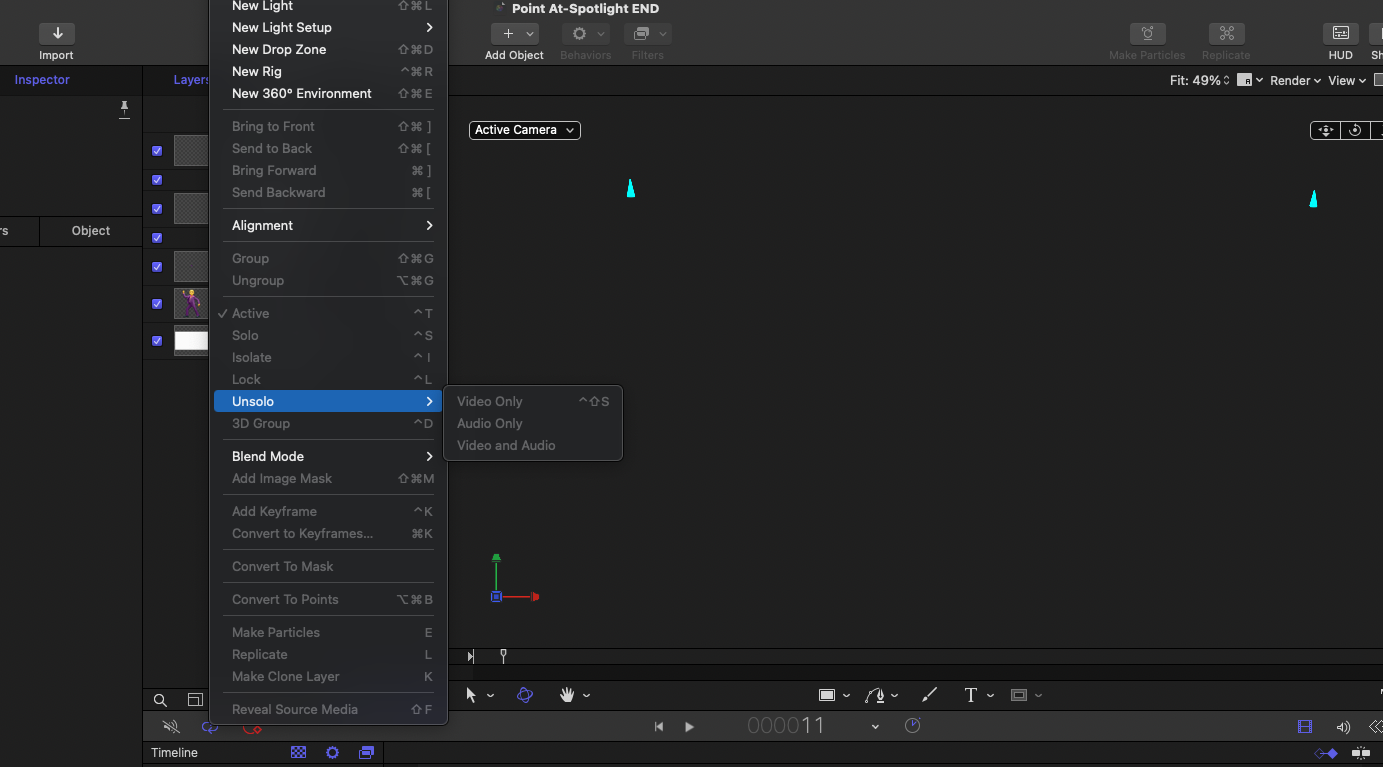
Task: Expand the Select tool chevron
Action: 490,696
